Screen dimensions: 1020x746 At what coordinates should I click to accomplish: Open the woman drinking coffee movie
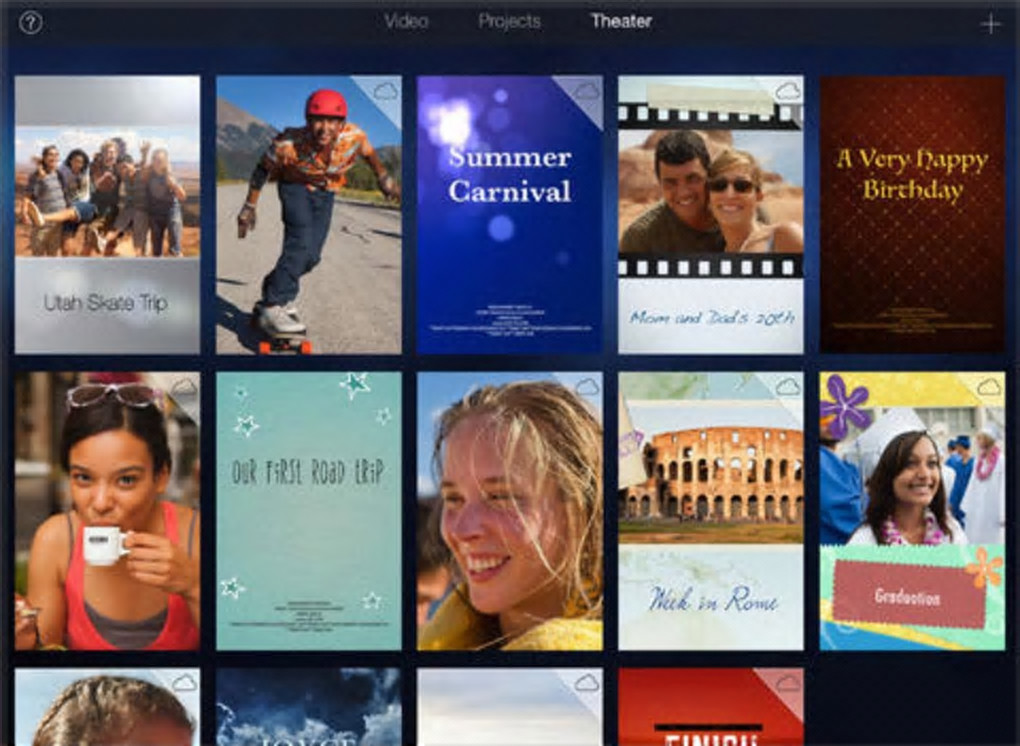click(107, 511)
